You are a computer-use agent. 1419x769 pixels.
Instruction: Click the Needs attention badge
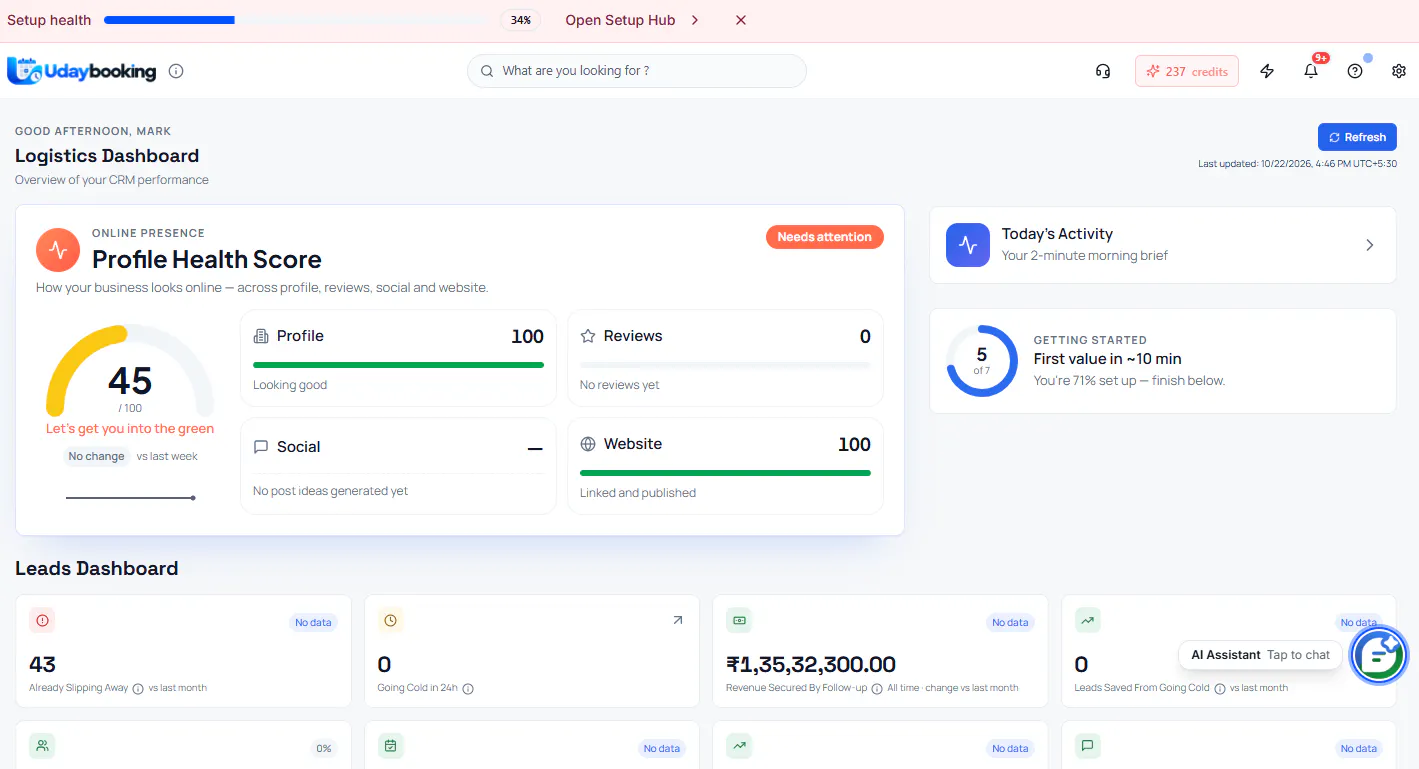click(x=825, y=237)
